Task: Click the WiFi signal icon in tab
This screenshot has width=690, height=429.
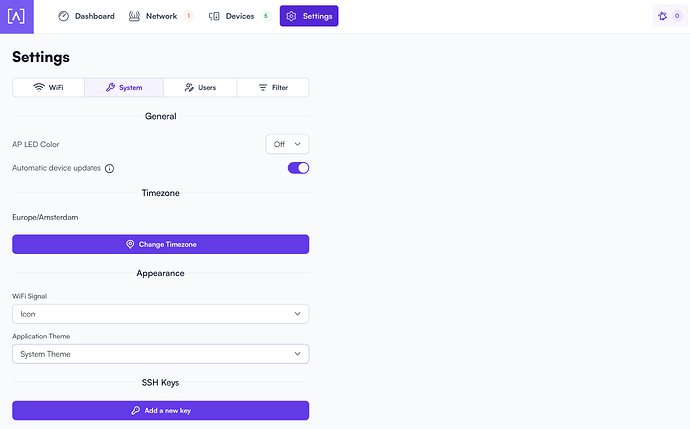Action: click(x=39, y=88)
